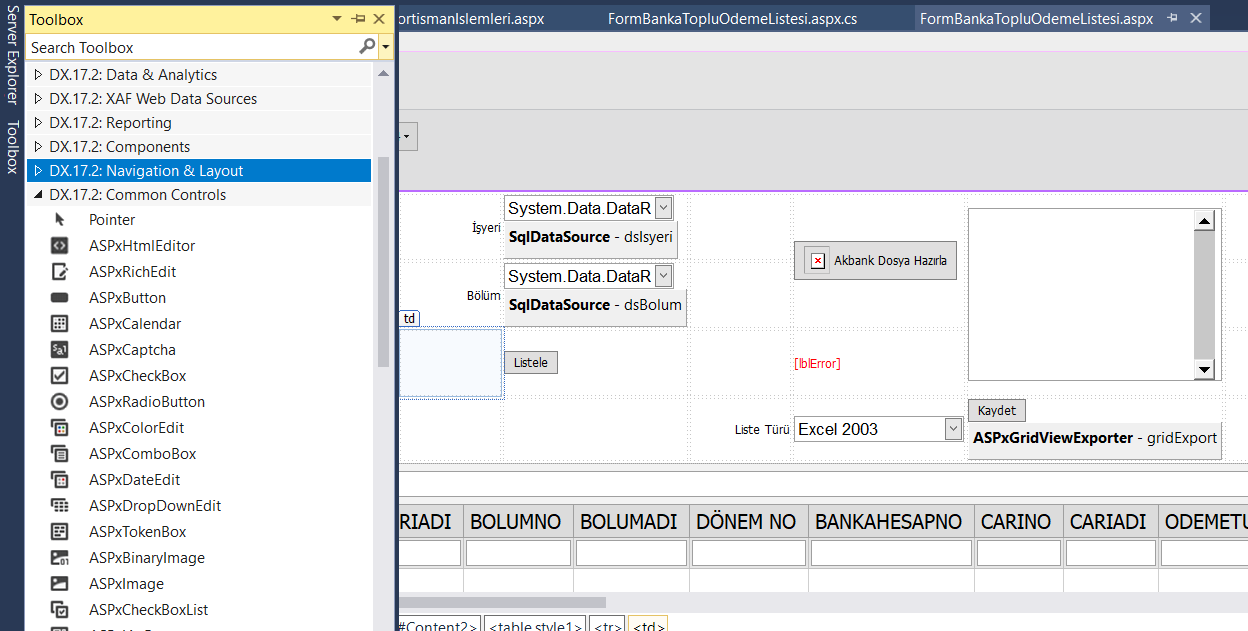The image size is (1248, 631).
Task: Select the td element in the tag navigator
Action: (x=410, y=317)
